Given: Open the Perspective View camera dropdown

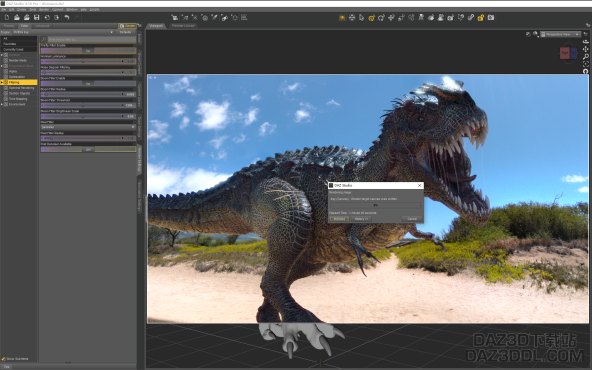Looking at the screenshot, I should click(x=560, y=34).
